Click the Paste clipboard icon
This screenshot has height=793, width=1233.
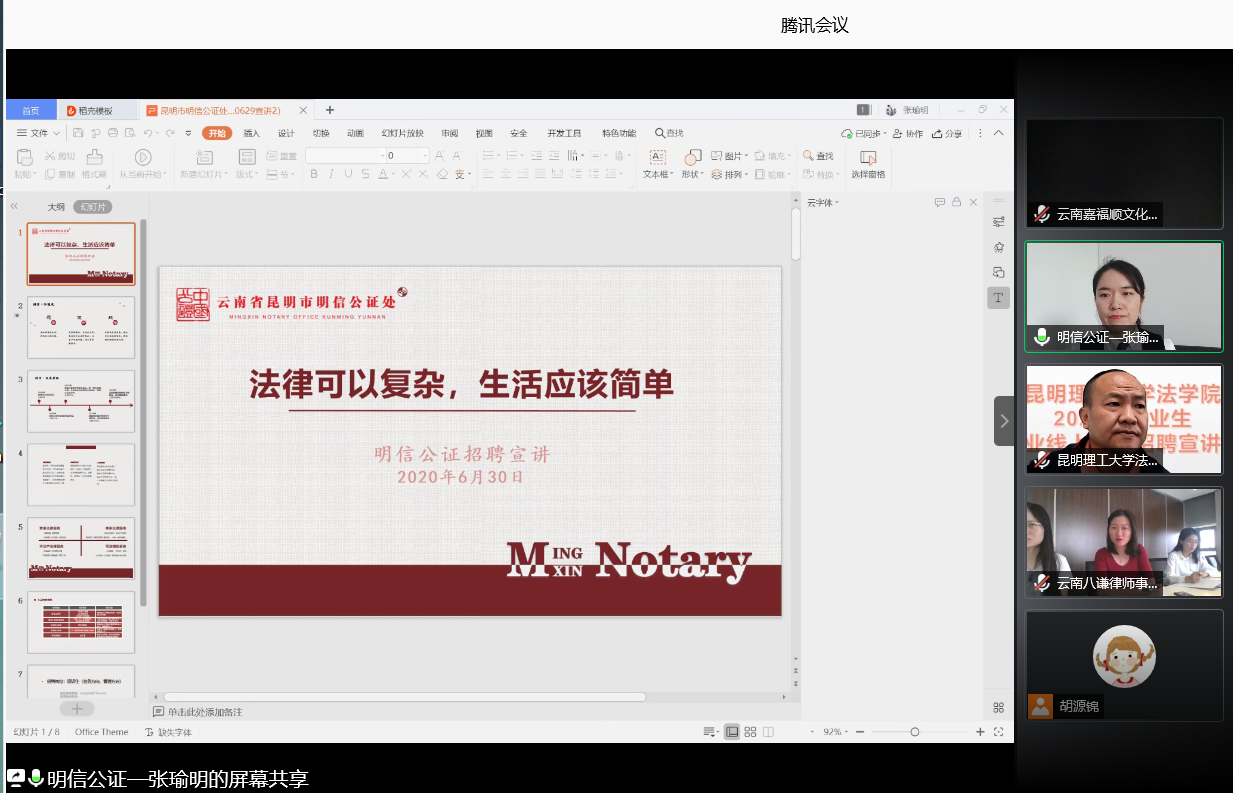point(27,157)
